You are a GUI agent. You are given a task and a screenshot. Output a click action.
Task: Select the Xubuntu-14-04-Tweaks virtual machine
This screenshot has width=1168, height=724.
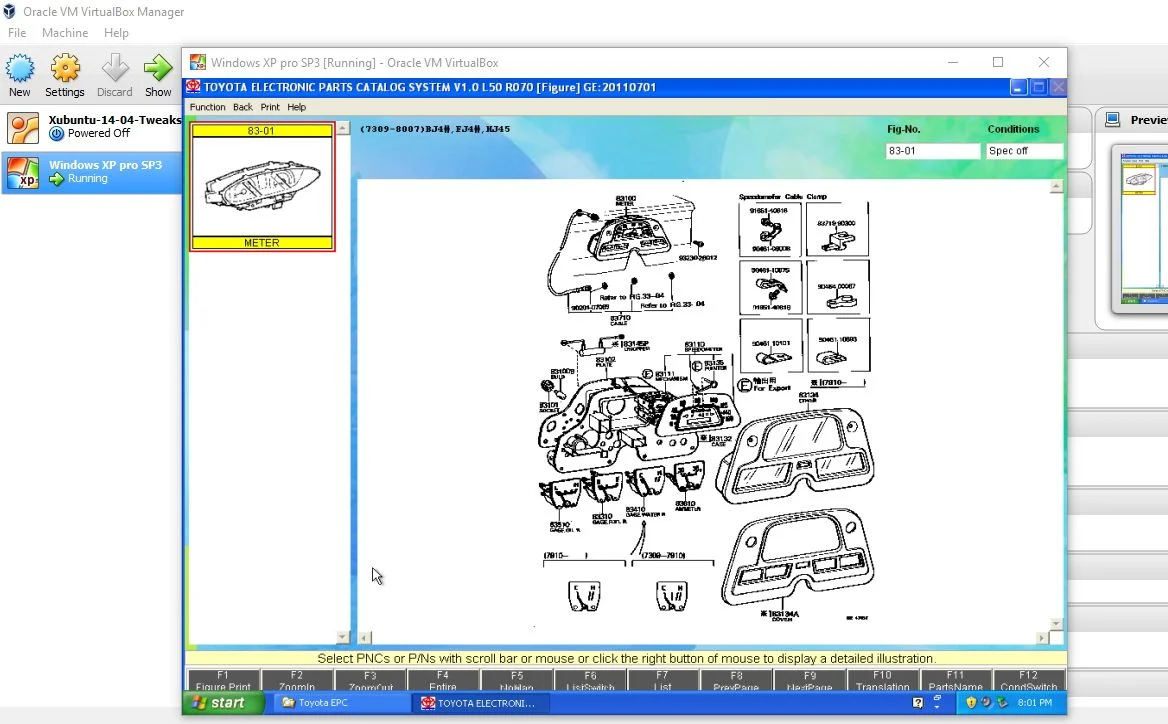click(x=92, y=127)
